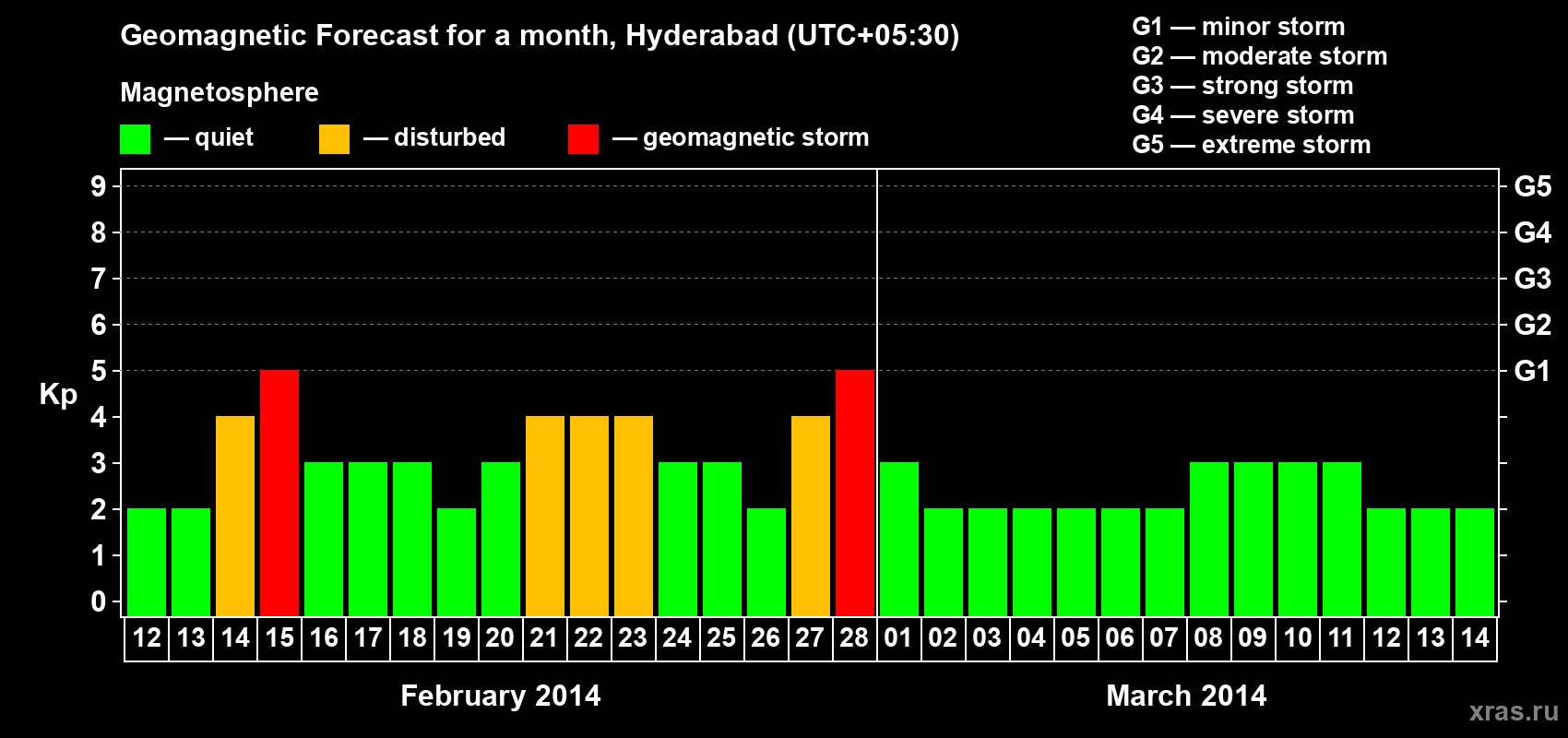
Task: Click the Kp axis value 9
Action: [x=99, y=186]
